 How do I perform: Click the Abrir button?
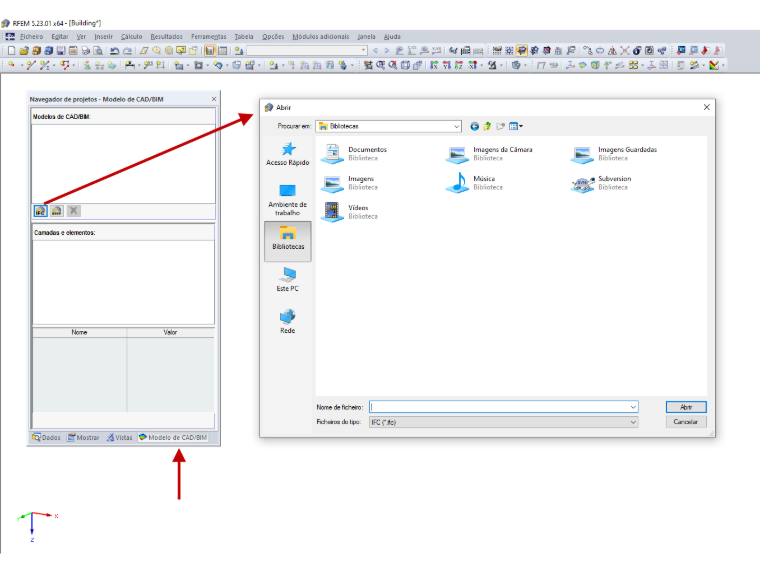tap(686, 407)
